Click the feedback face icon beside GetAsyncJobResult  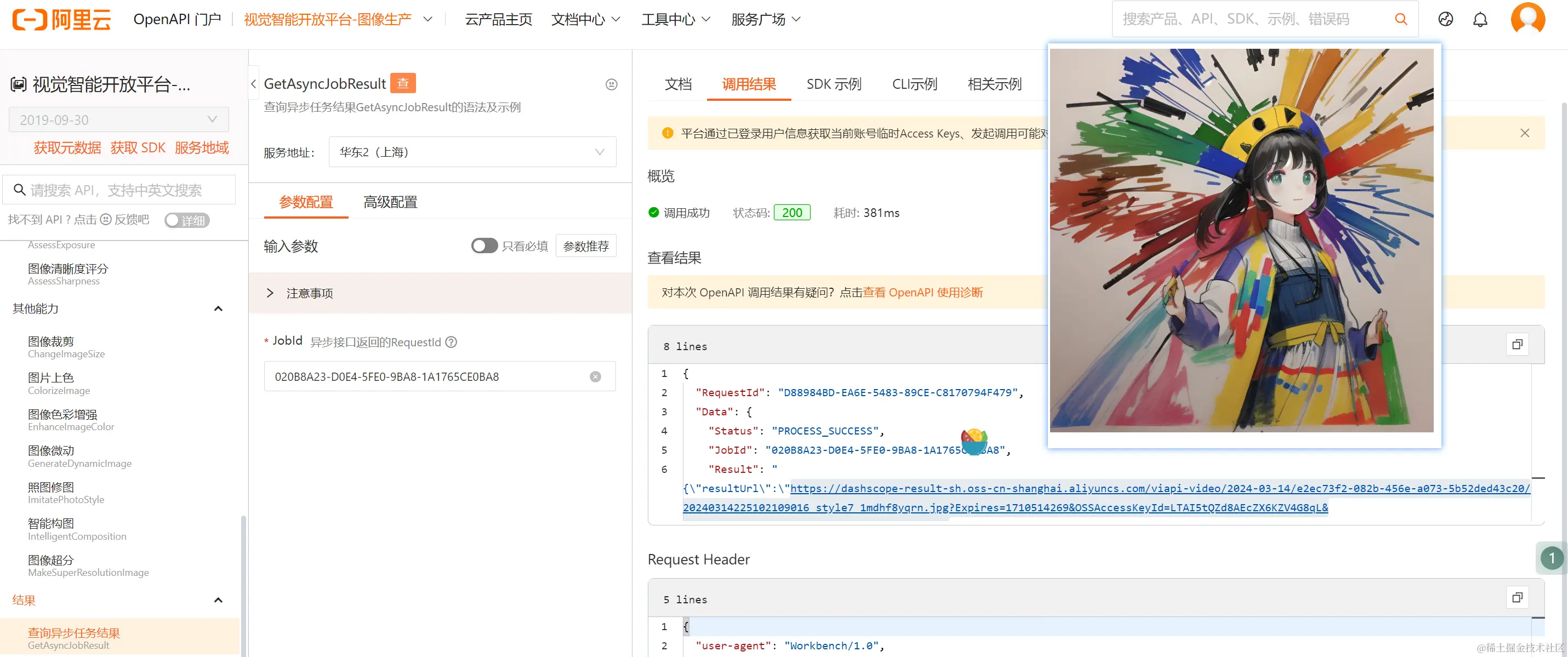[x=611, y=84]
